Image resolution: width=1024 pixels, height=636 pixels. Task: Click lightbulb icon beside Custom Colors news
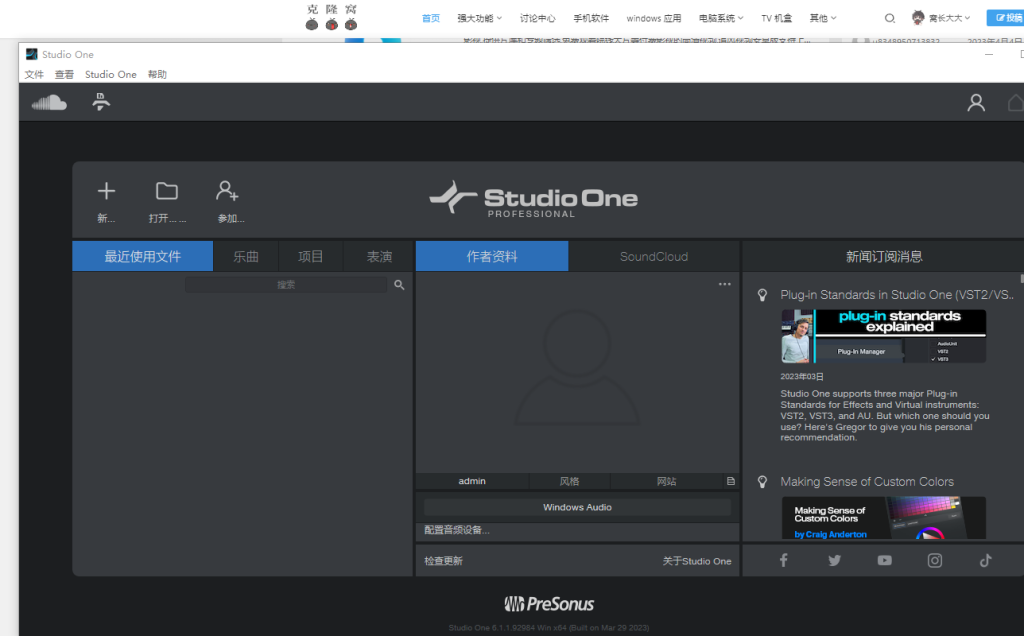pyautogui.click(x=762, y=482)
